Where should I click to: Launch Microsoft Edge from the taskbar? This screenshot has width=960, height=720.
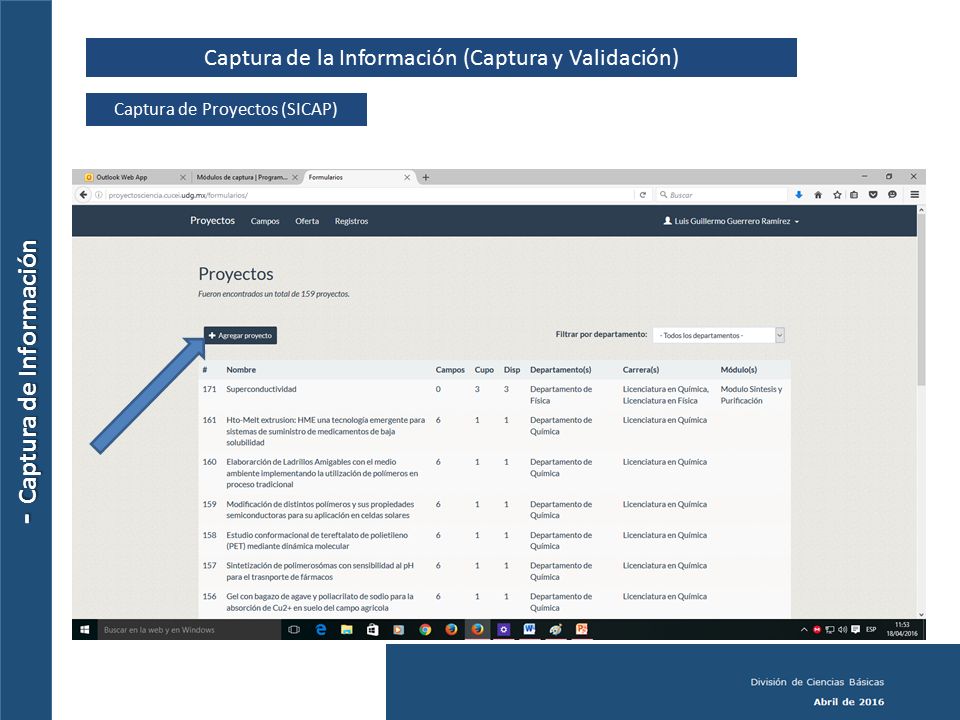click(320, 629)
